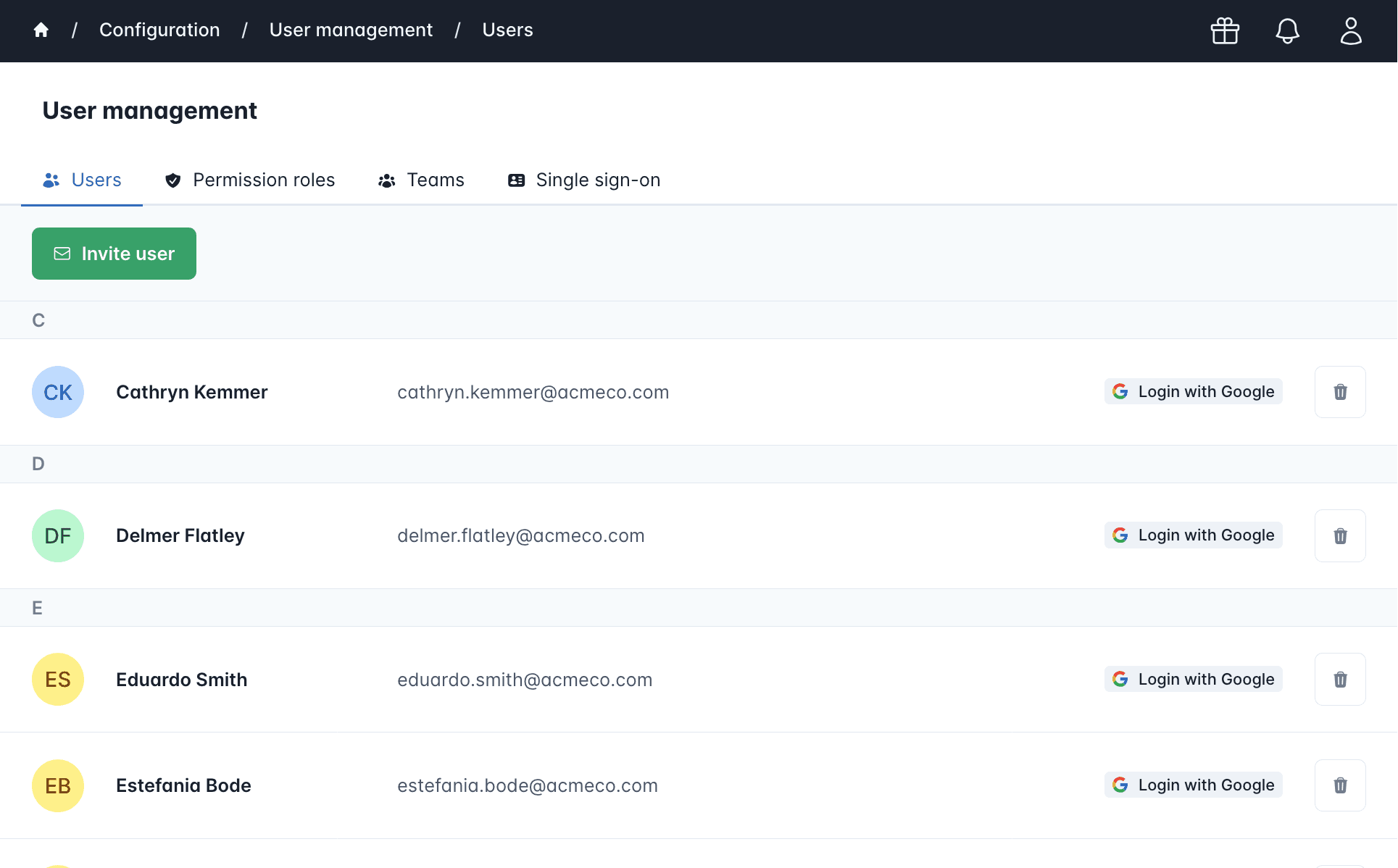Click Eduardo Smith's name
This screenshot has height=868, width=1398.
(181, 680)
